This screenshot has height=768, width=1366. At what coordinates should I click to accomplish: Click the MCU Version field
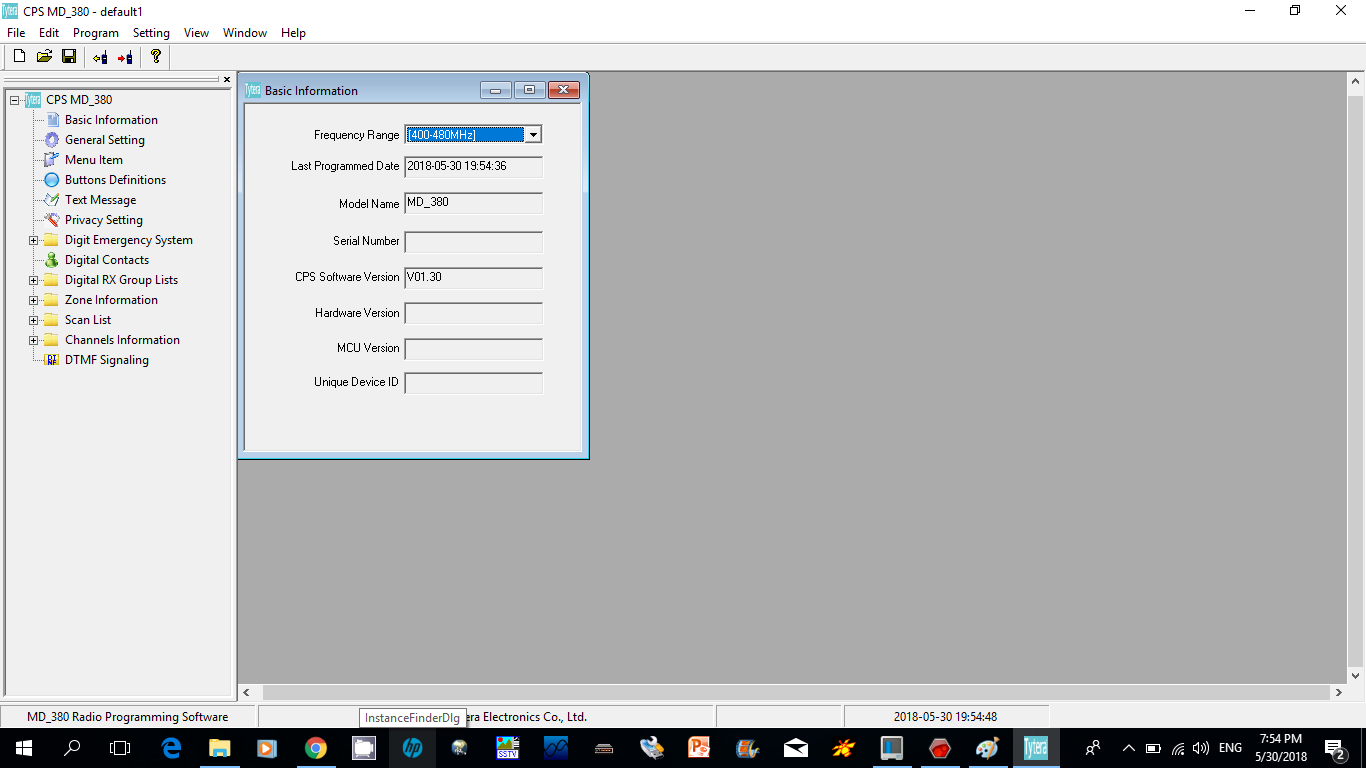(474, 348)
